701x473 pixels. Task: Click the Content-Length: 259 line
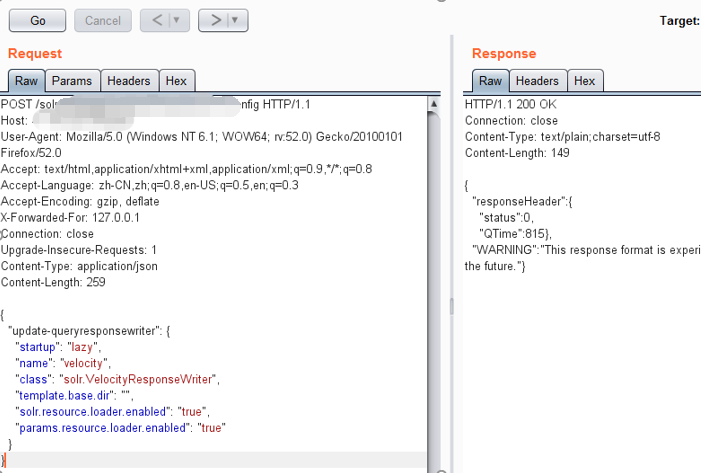pos(53,282)
